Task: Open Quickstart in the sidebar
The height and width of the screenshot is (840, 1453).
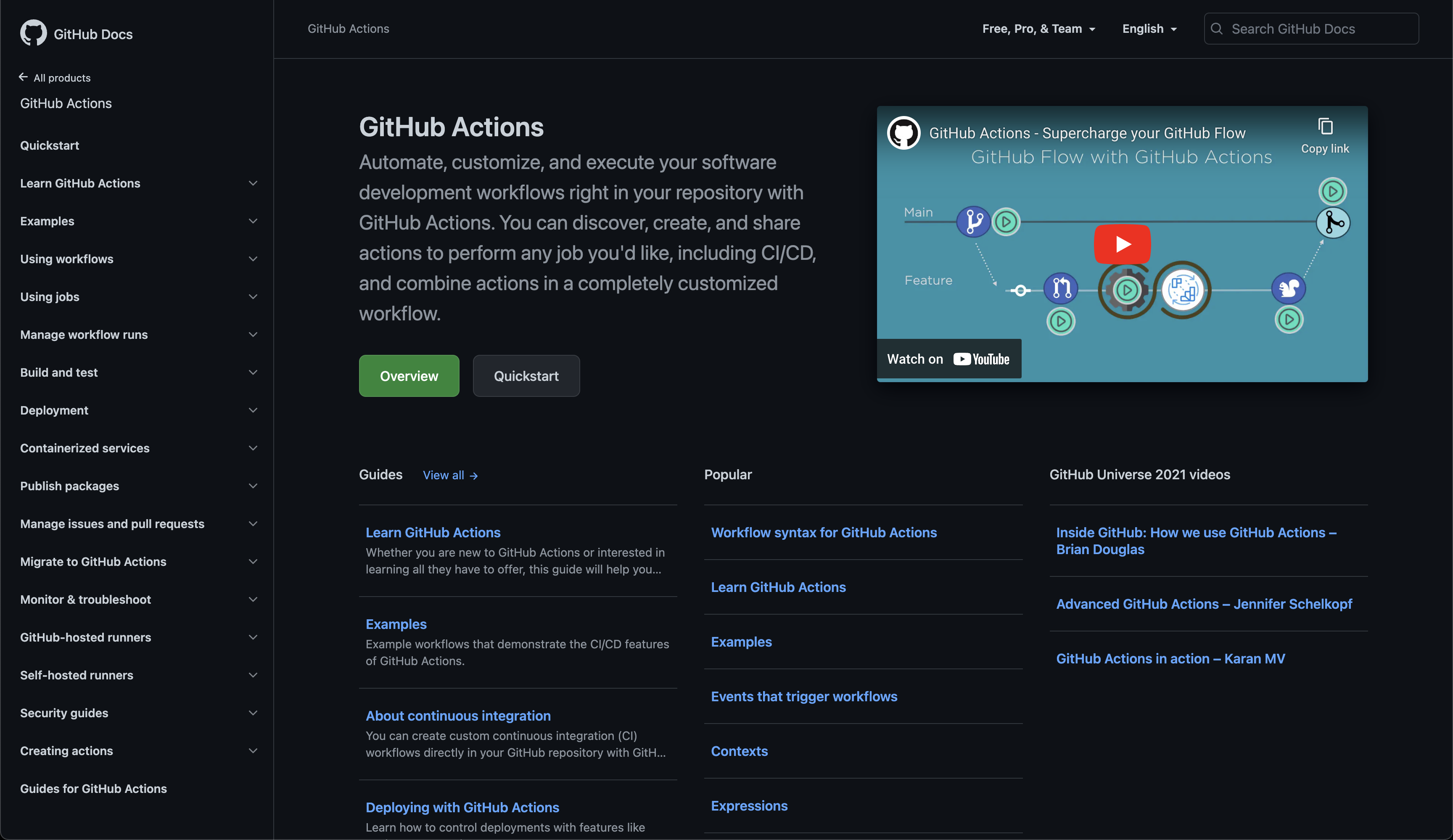Action: (x=50, y=145)
